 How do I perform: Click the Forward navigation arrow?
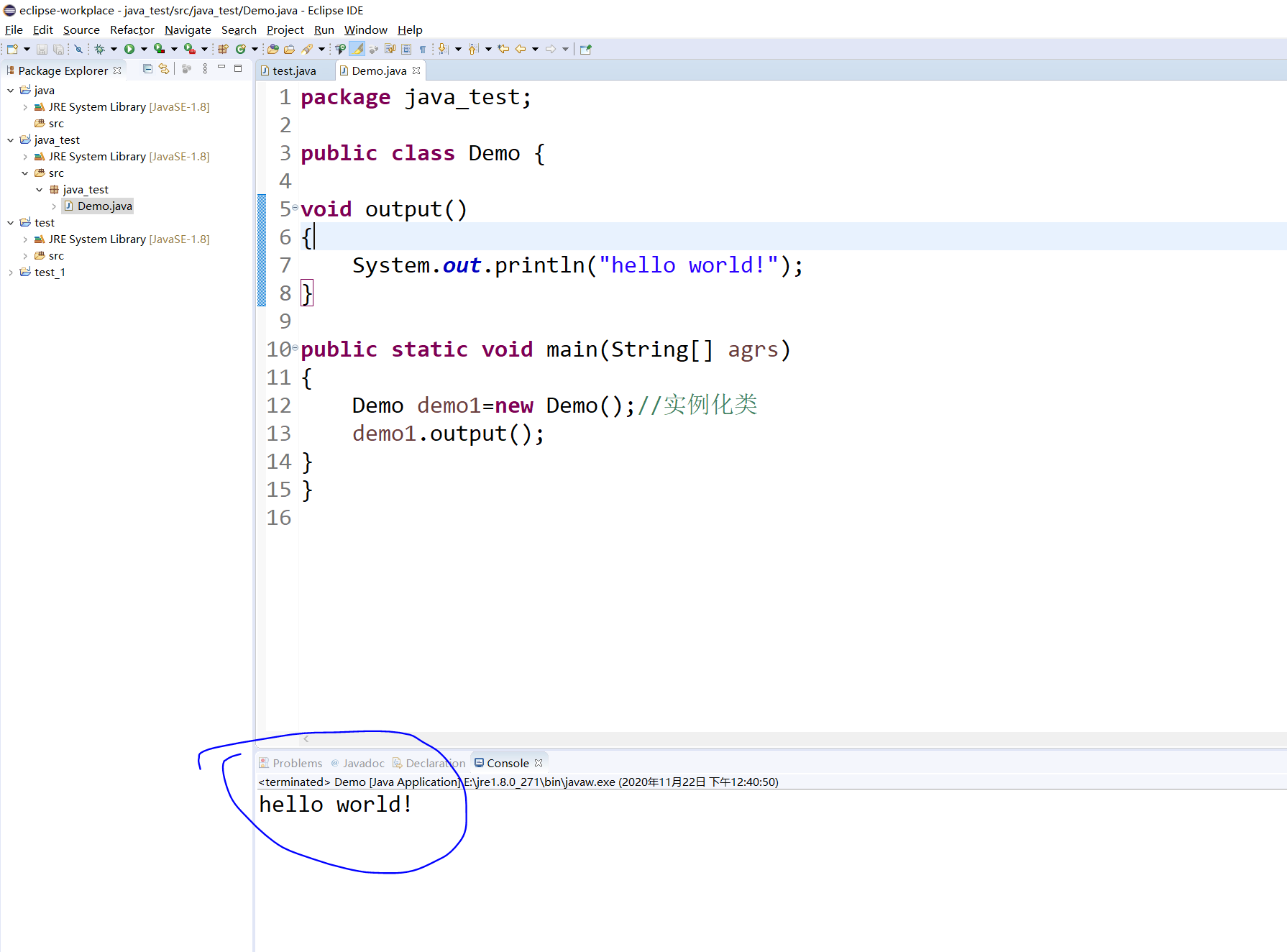[x=551, y=49]
